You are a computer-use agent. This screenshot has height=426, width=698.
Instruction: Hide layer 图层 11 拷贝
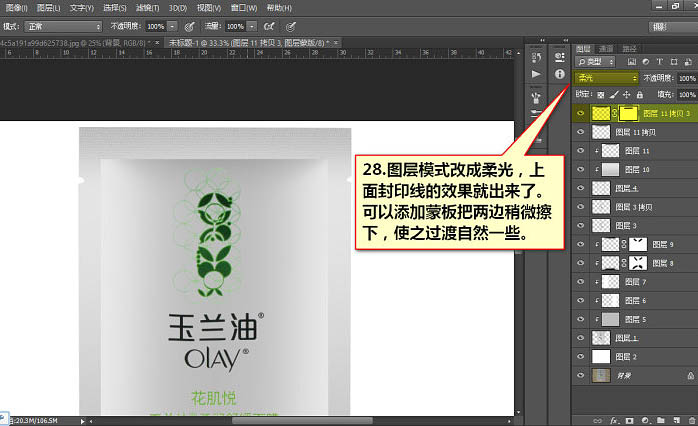pos(580,132)
